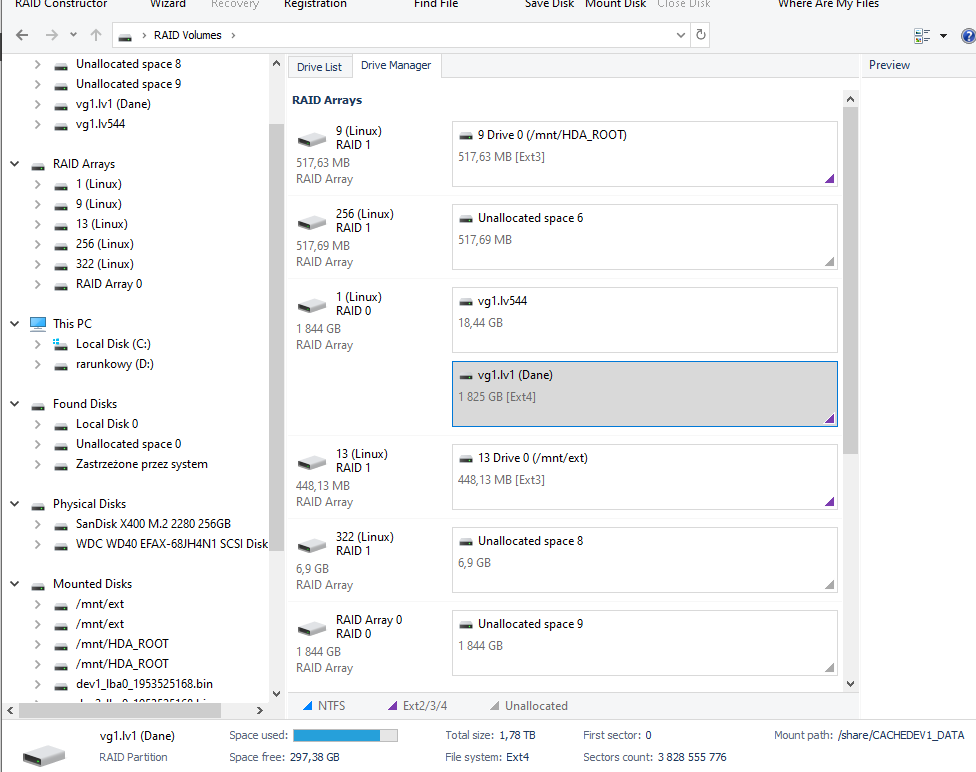The height and width of the screenshot is (772, 976).
Task: Collapse the Physical Disks tree node
Action: click(14, 504)
